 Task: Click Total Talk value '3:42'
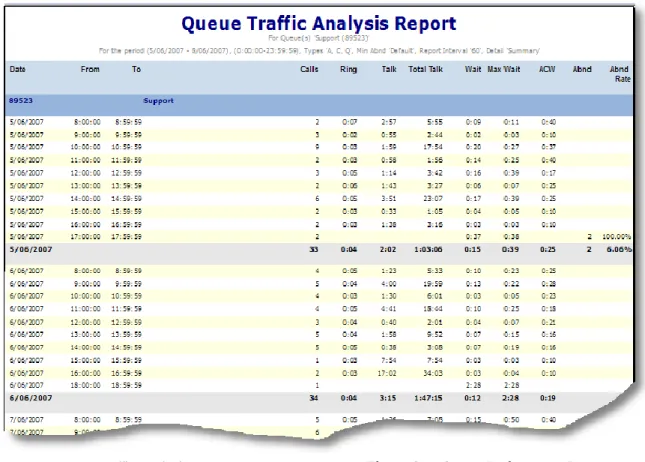pos(435,173)
